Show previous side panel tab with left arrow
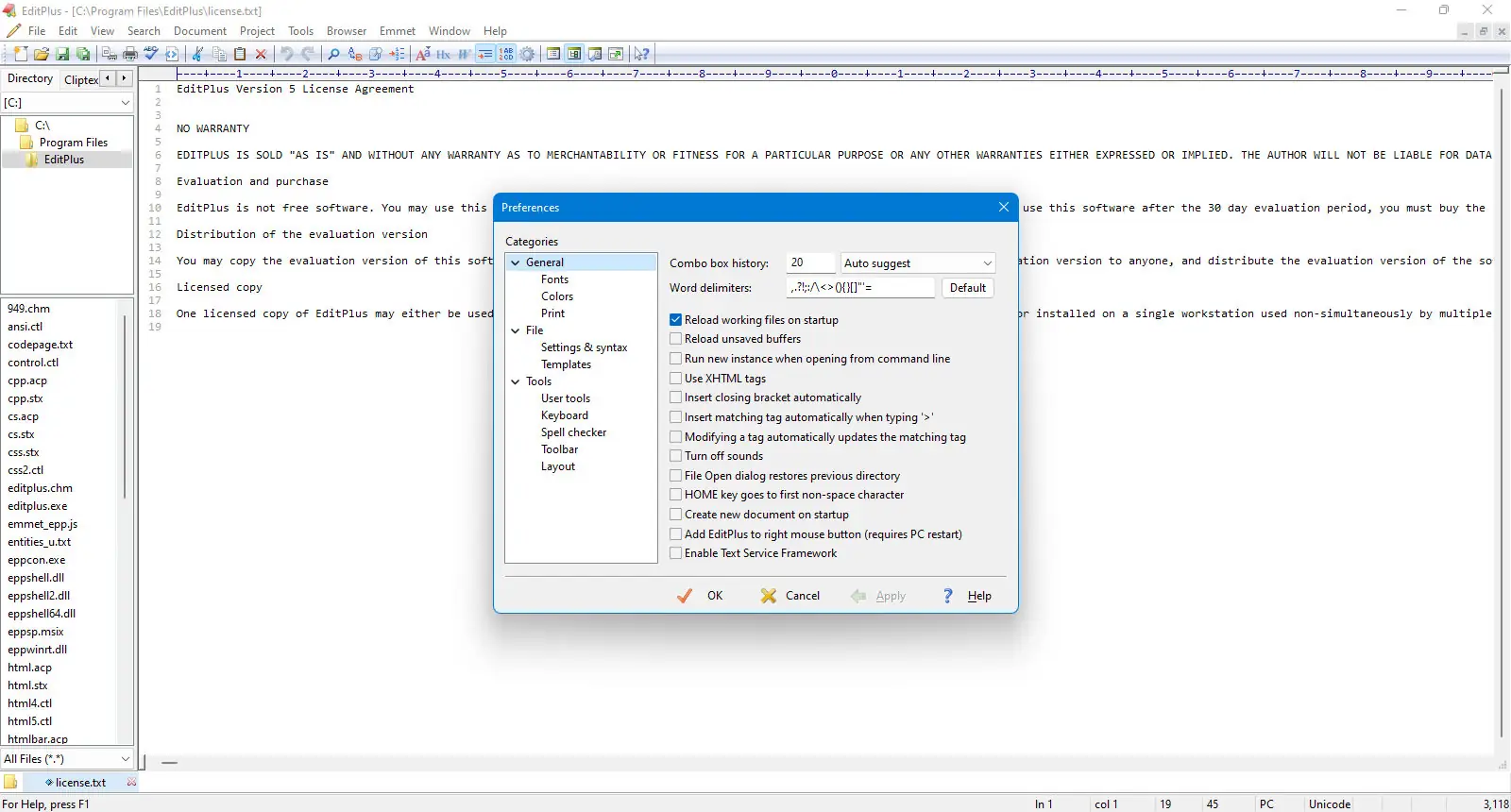 (x=108, y=78)
